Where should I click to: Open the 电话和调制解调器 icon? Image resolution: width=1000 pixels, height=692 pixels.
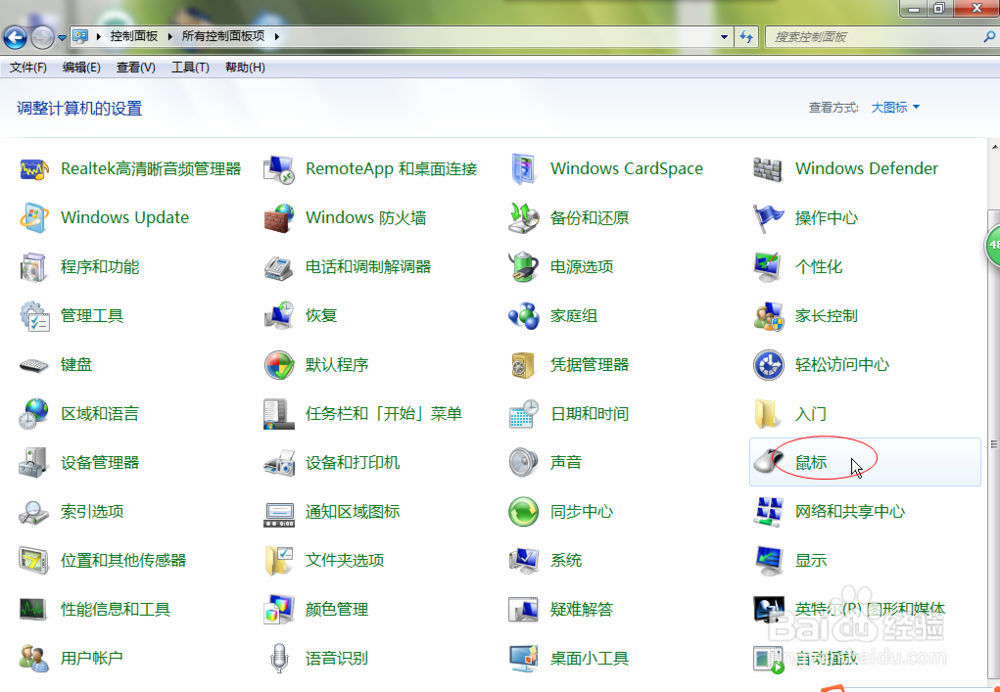point(279,267)
